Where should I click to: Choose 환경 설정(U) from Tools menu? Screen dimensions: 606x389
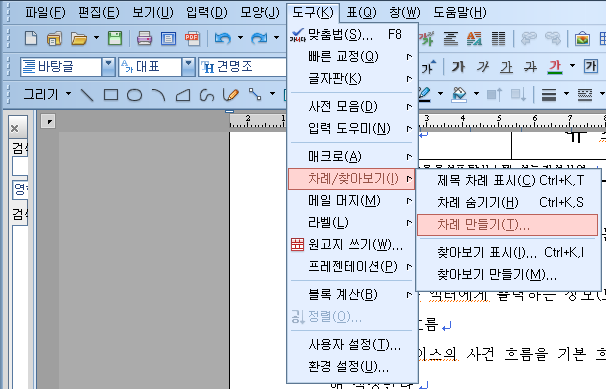pyautogui.click(x=352, y=367)
